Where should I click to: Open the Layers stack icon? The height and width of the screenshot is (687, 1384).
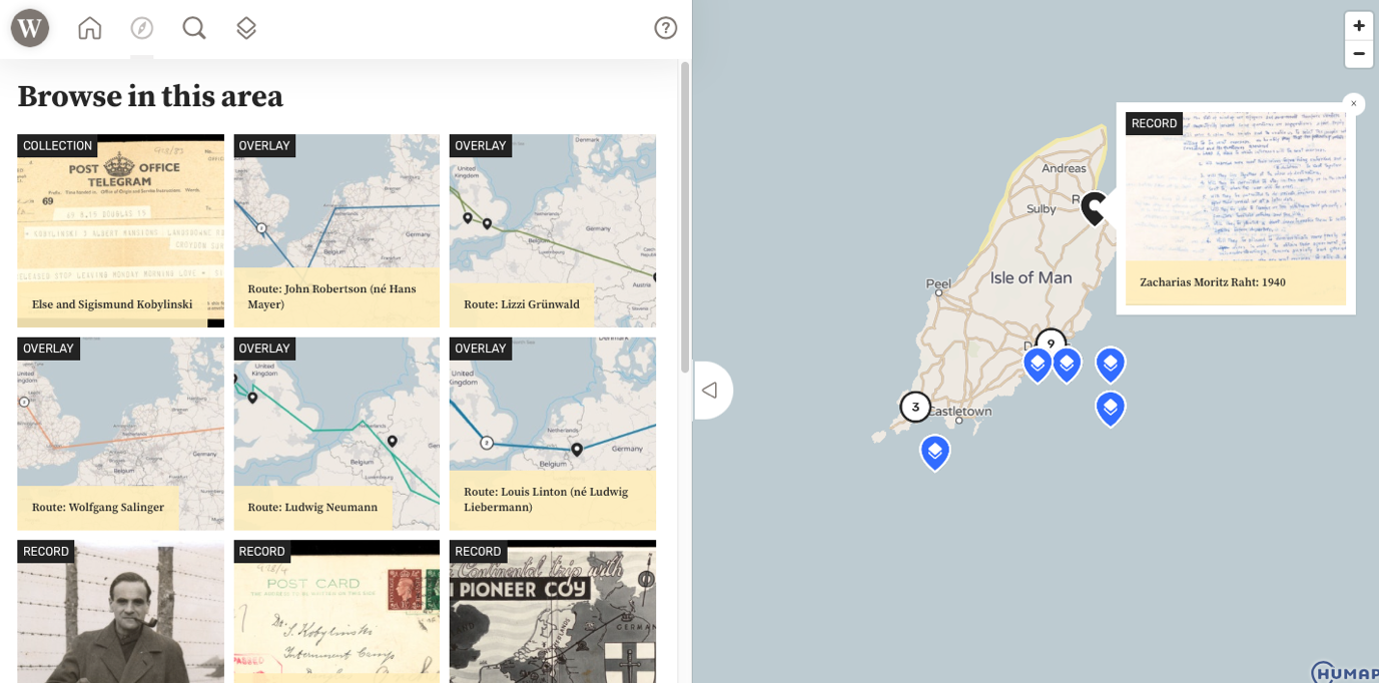(x=246, y=28)
